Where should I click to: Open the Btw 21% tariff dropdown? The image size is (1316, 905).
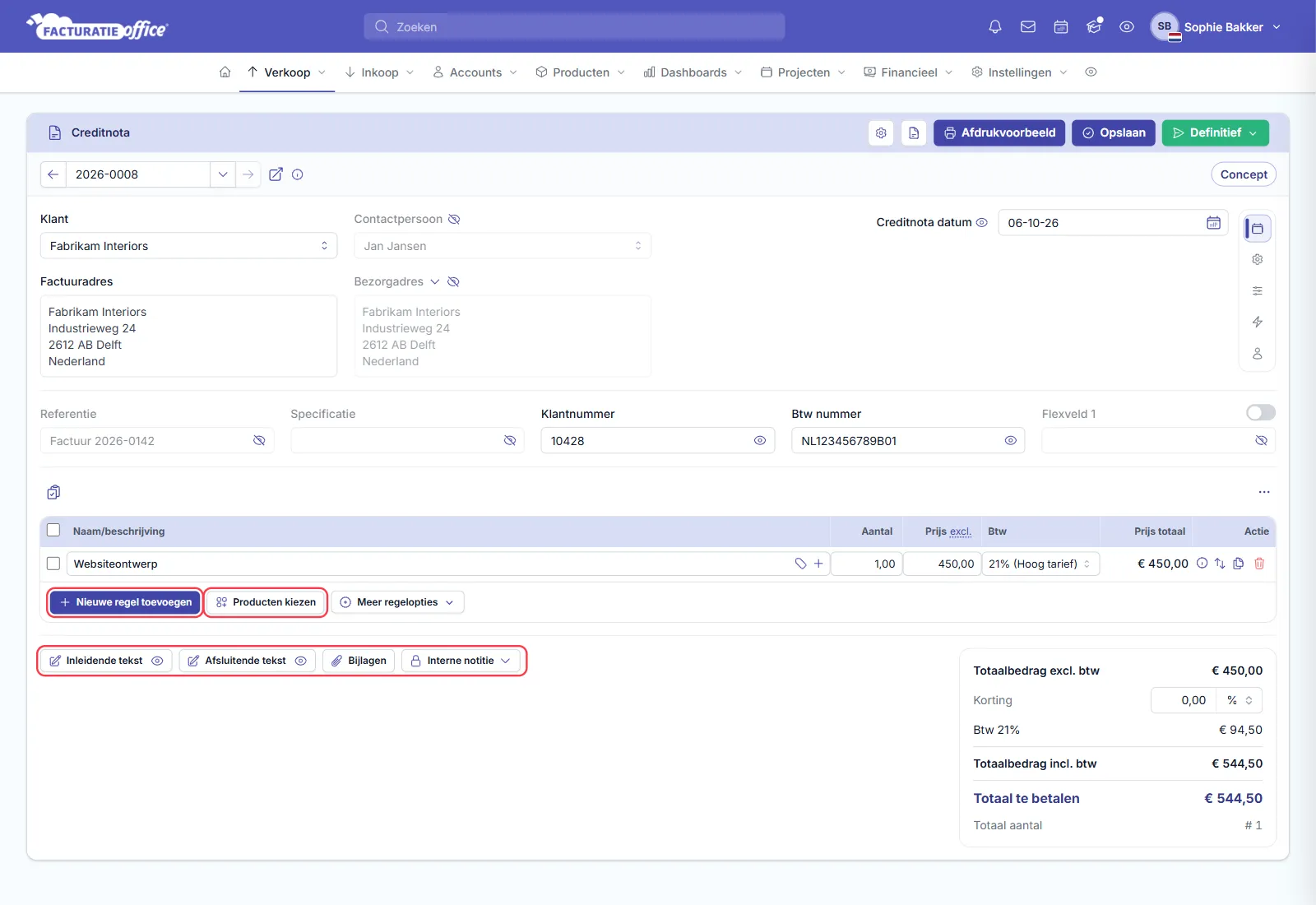pyautogui.click(x=1040, y=564)
